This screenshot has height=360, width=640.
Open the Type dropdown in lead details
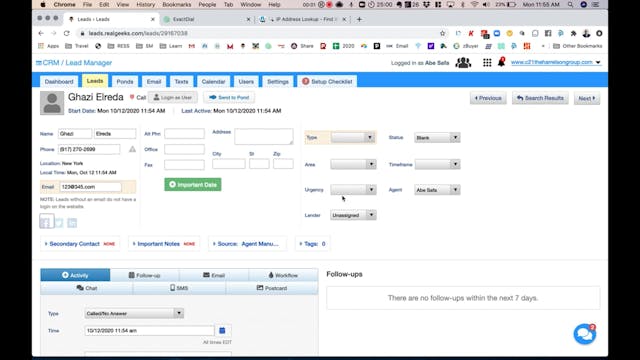[x=353, y=138]
